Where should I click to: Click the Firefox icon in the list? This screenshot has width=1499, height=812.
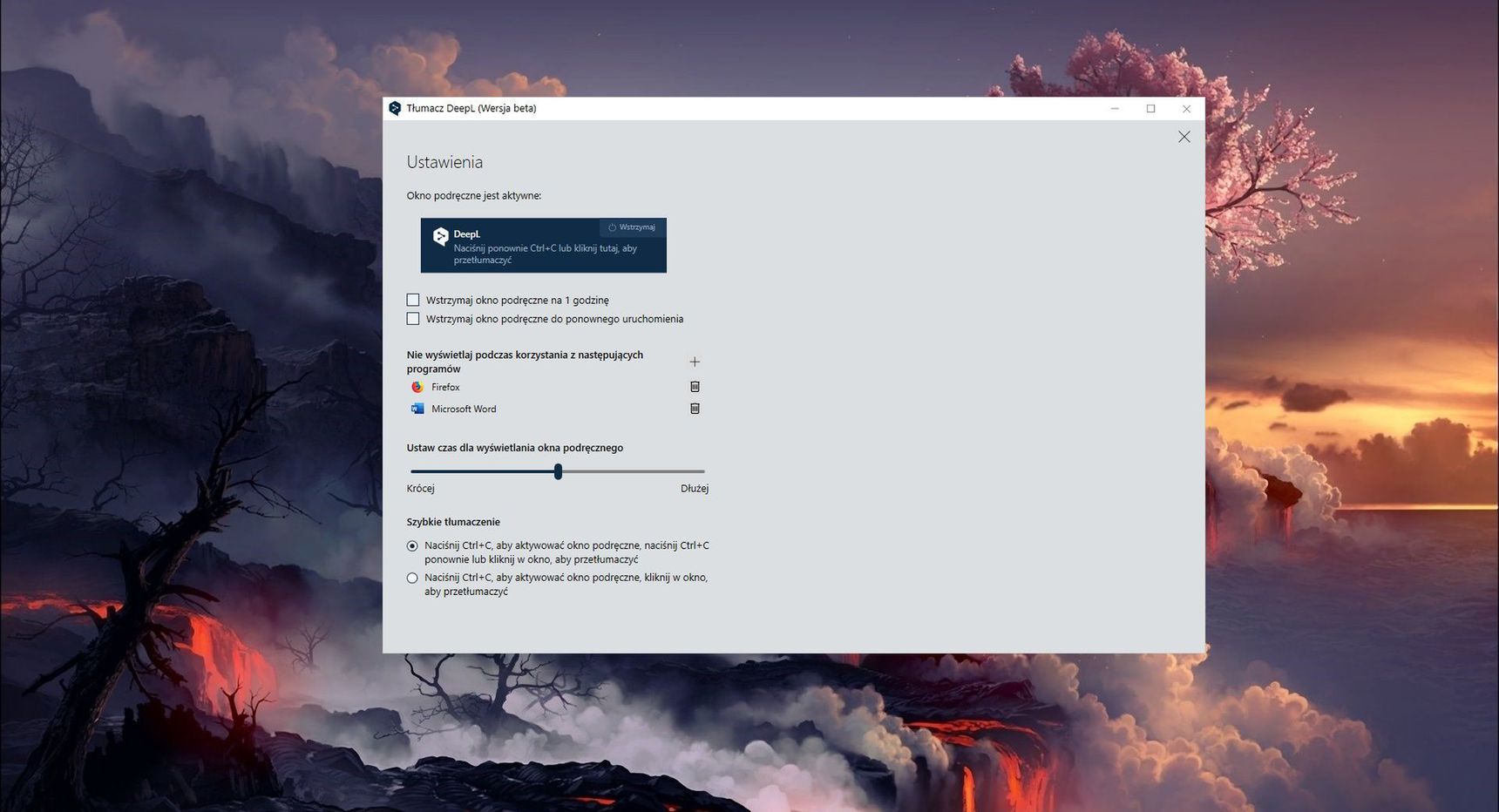[x=417, y=387]
